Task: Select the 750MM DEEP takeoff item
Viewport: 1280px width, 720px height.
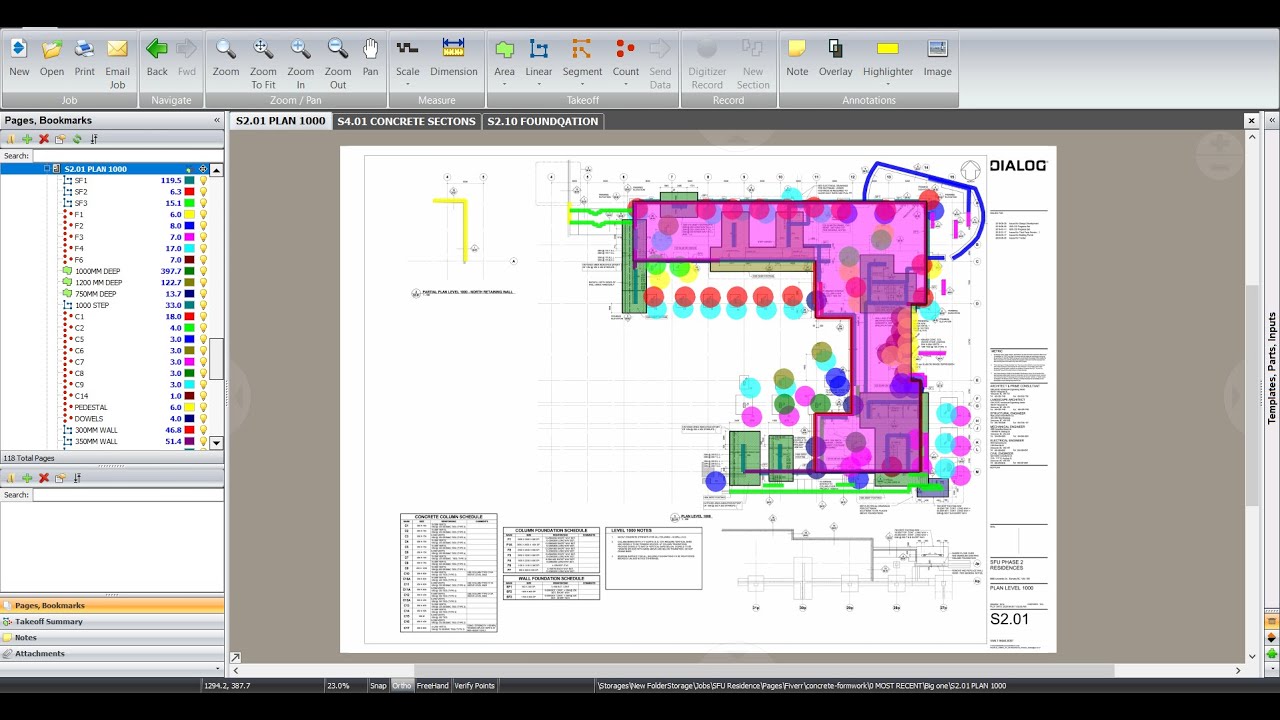Action: point(95,294)
